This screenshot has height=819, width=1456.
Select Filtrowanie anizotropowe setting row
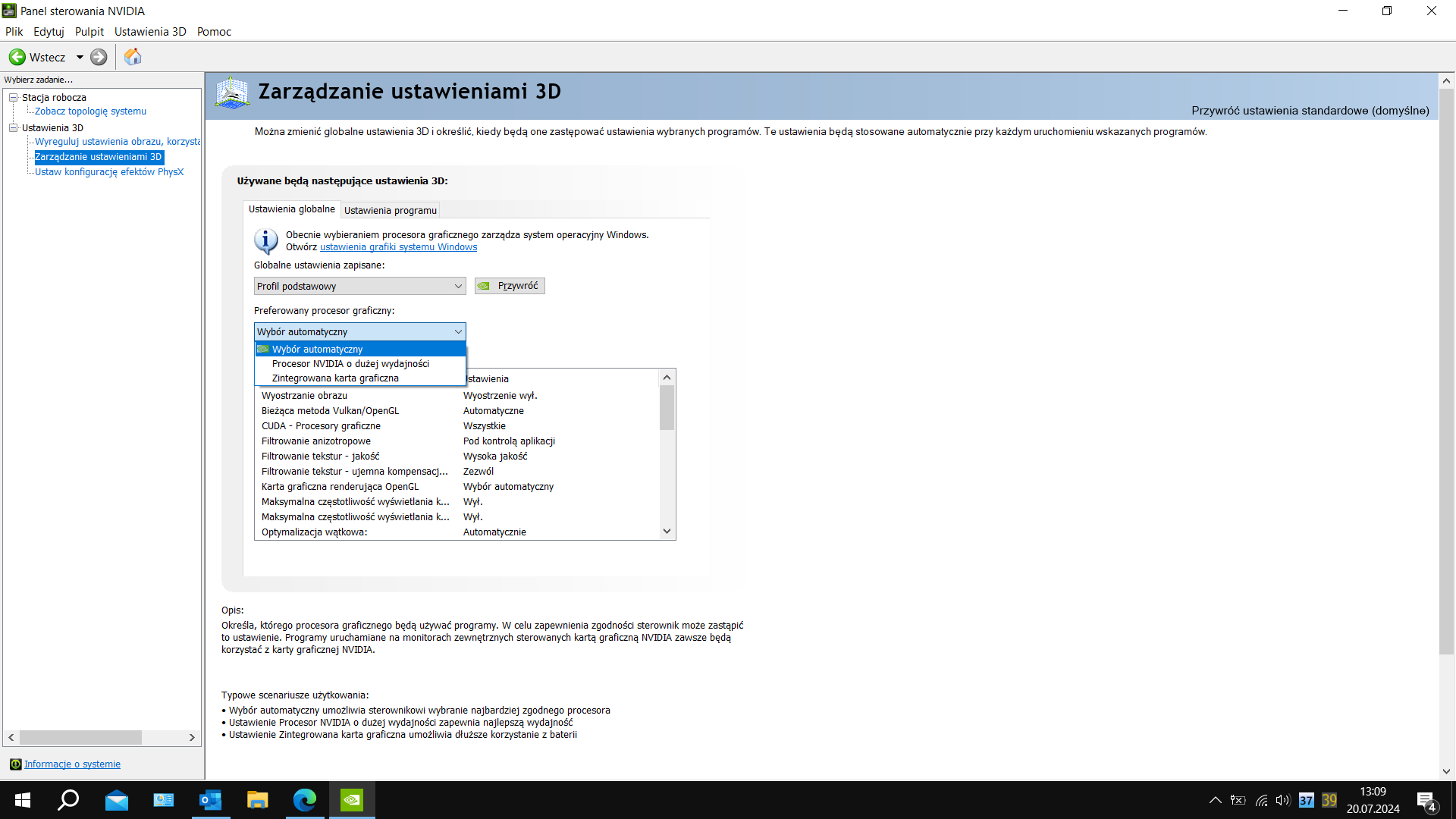click(457, 441)
